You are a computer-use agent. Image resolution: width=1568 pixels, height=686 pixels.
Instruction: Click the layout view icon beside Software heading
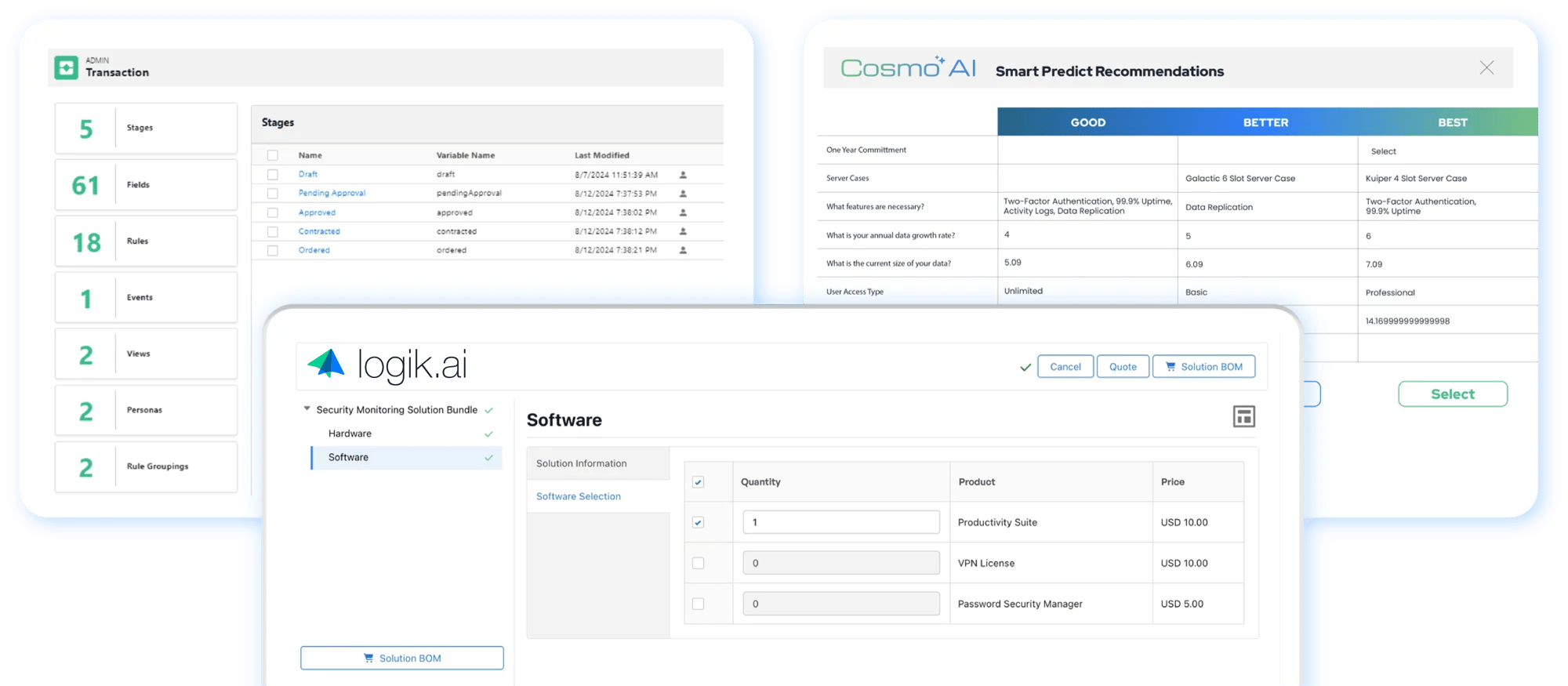coord(1243,416)
